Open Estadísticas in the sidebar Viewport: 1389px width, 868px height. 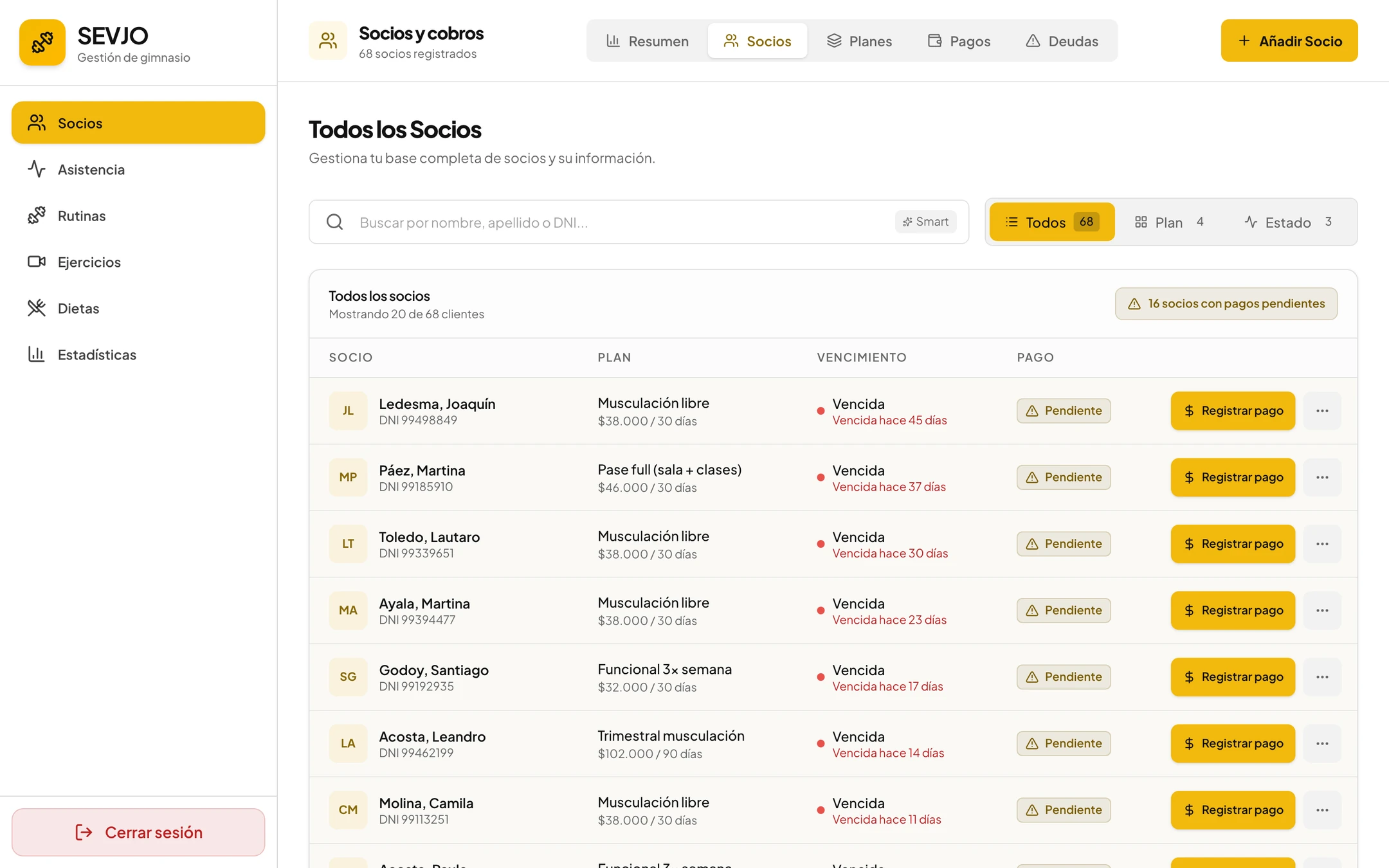click(138, 354)
